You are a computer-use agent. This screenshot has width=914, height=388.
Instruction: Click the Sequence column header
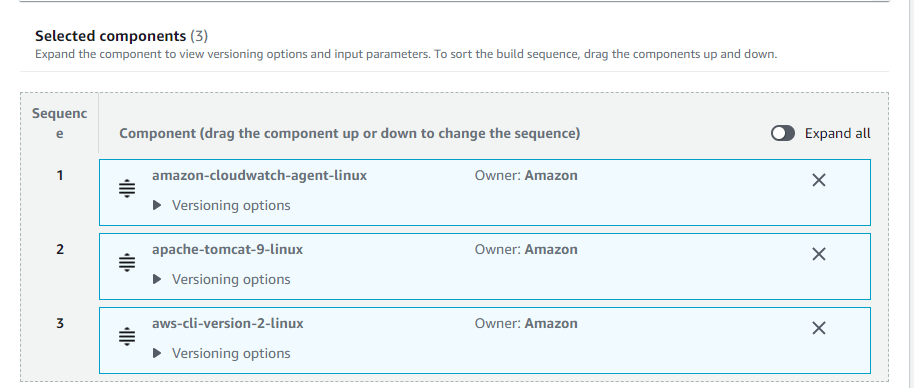[59, 124]
